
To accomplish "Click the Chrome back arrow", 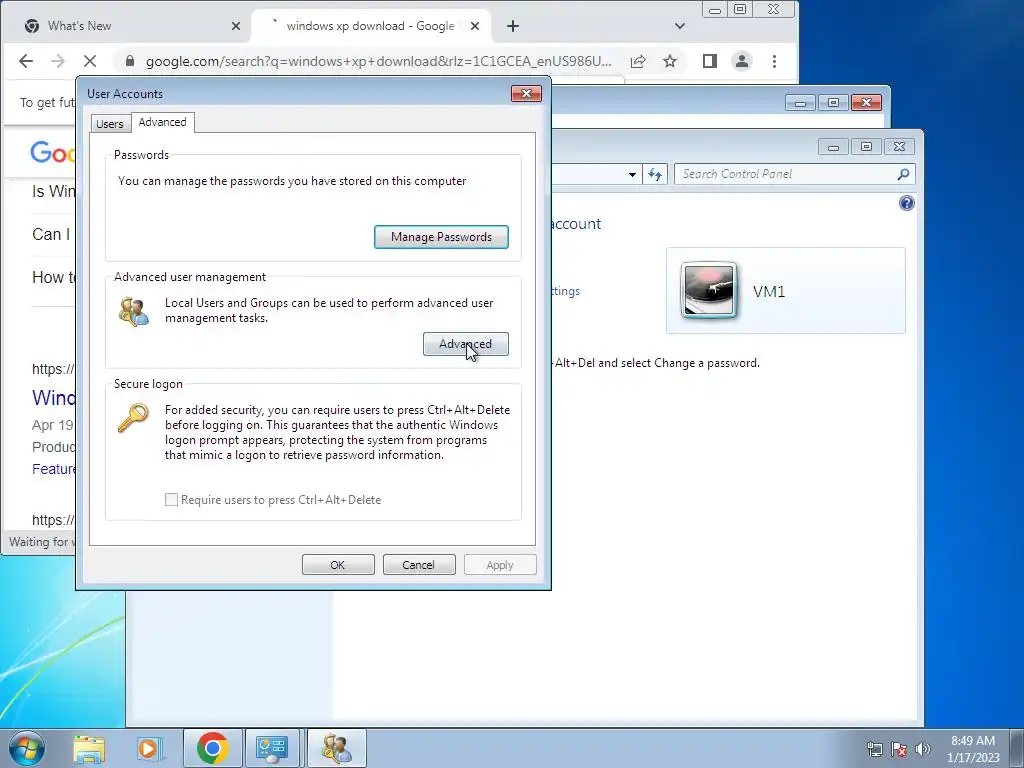I will 26,61.
